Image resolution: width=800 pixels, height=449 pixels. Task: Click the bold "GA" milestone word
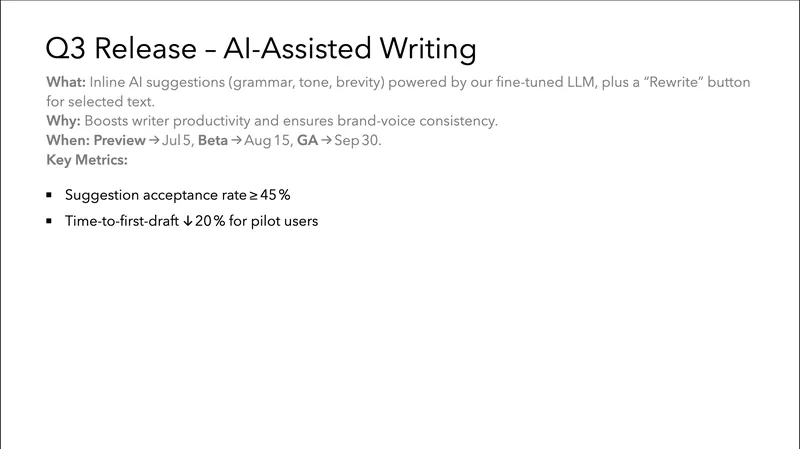309,141
